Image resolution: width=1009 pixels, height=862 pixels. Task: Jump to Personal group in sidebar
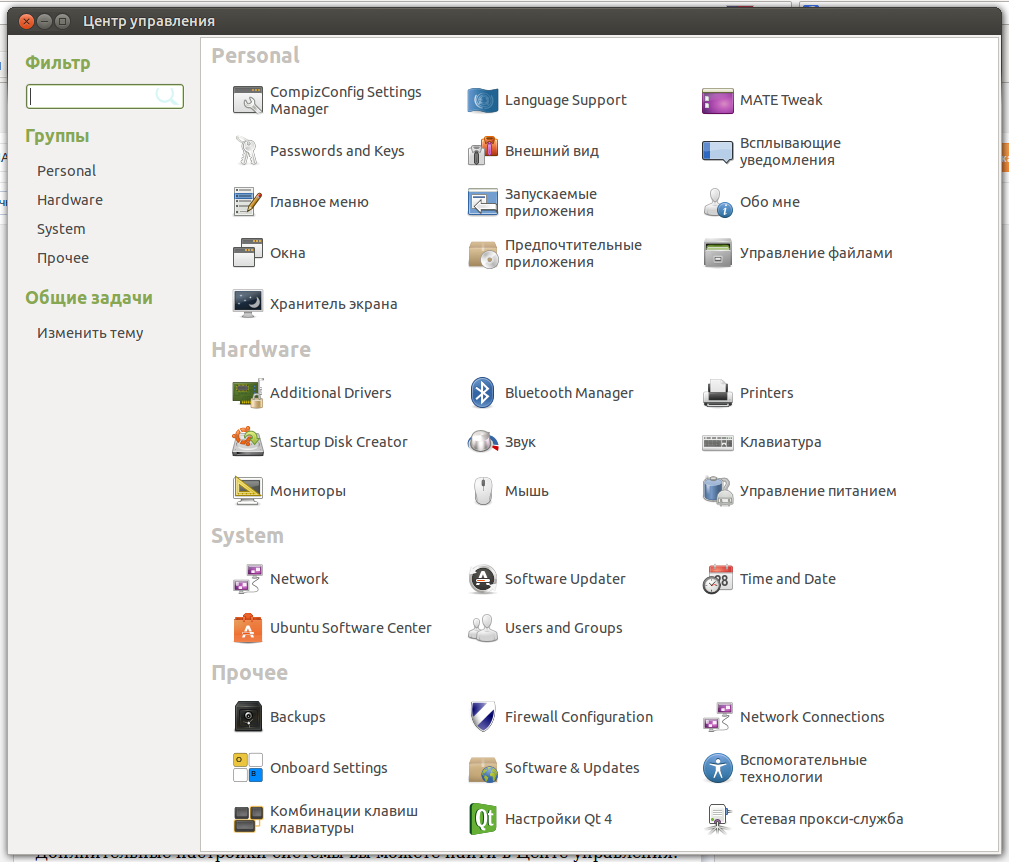tap(66, 171)
